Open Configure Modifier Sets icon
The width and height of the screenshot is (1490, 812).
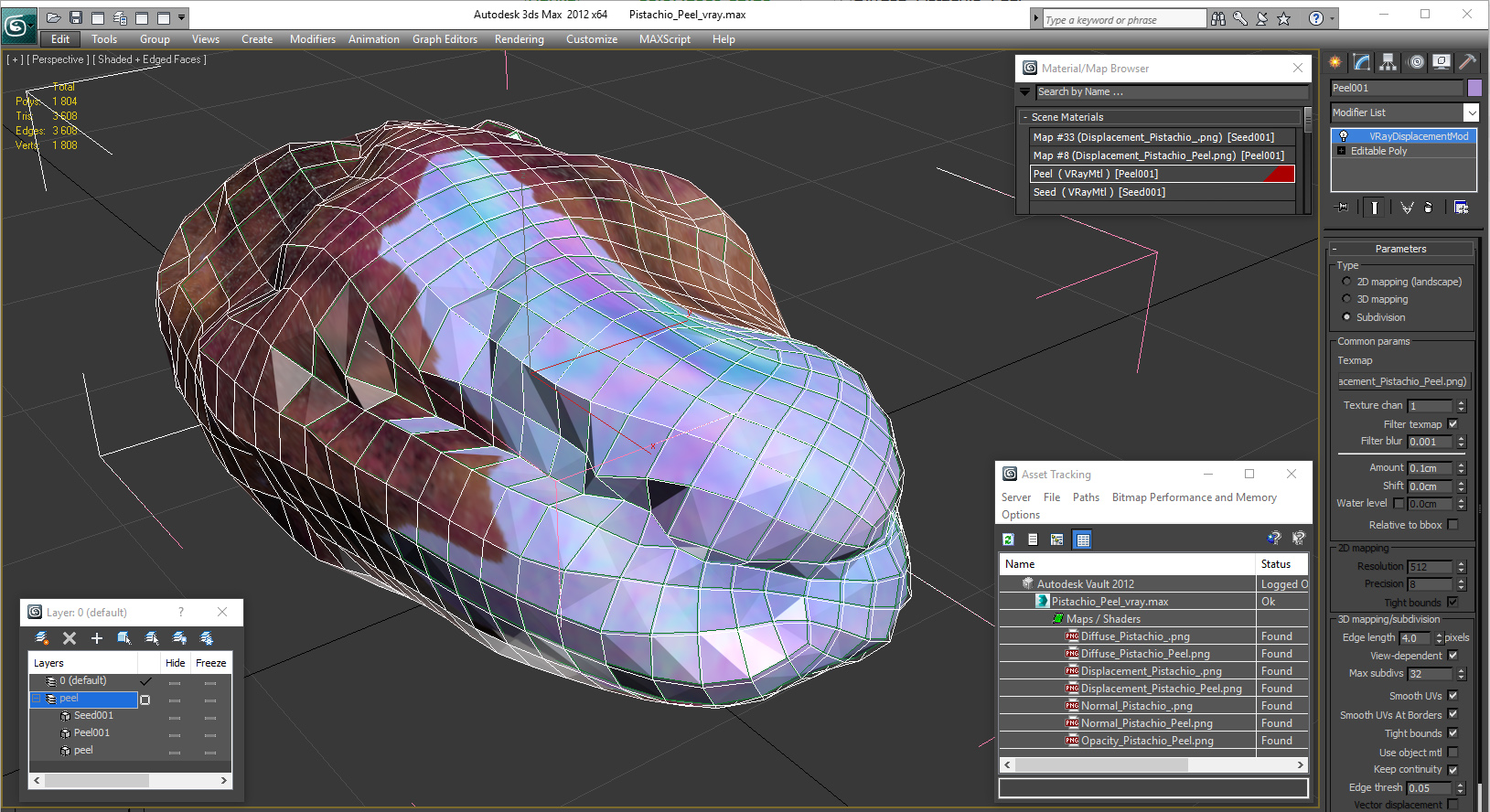pos(1461,208)
